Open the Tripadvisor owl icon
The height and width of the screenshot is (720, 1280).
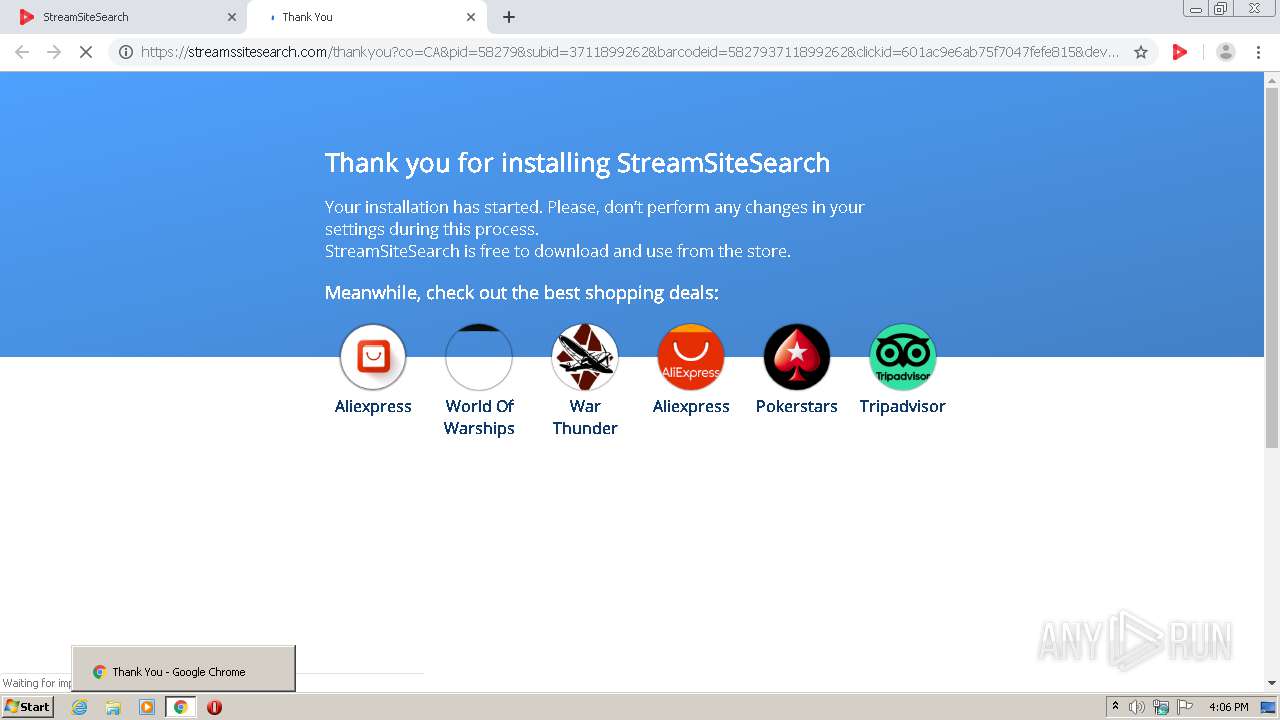[903, 357]
